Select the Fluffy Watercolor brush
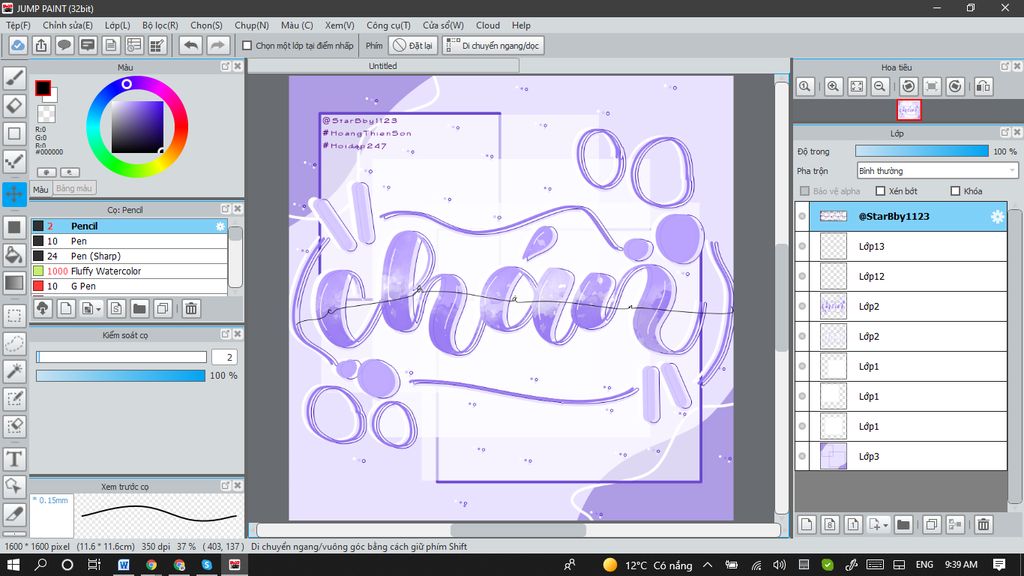Image resolution: width=1024 pixels, height=576 pixels. [x=129, y=271]
